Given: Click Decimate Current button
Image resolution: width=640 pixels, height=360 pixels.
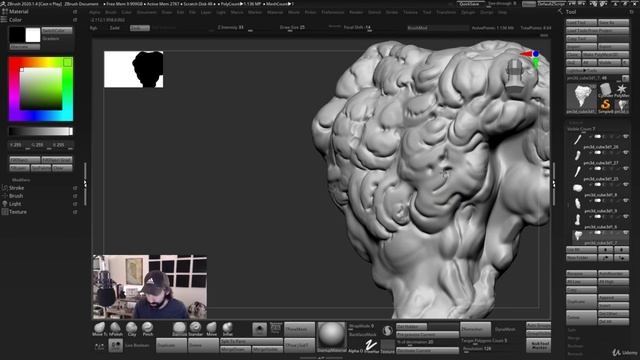Looking at the screenshot, I should tap(427, 351).
